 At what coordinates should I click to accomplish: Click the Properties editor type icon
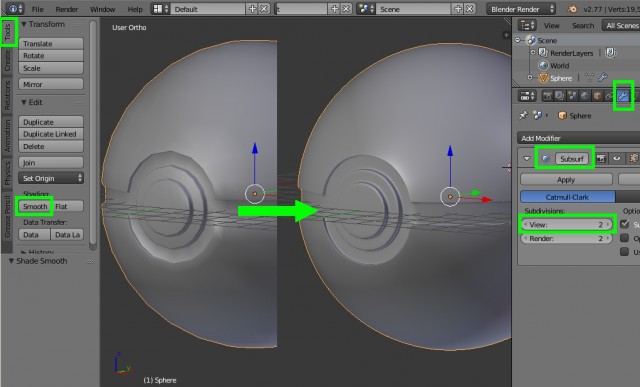527,96
